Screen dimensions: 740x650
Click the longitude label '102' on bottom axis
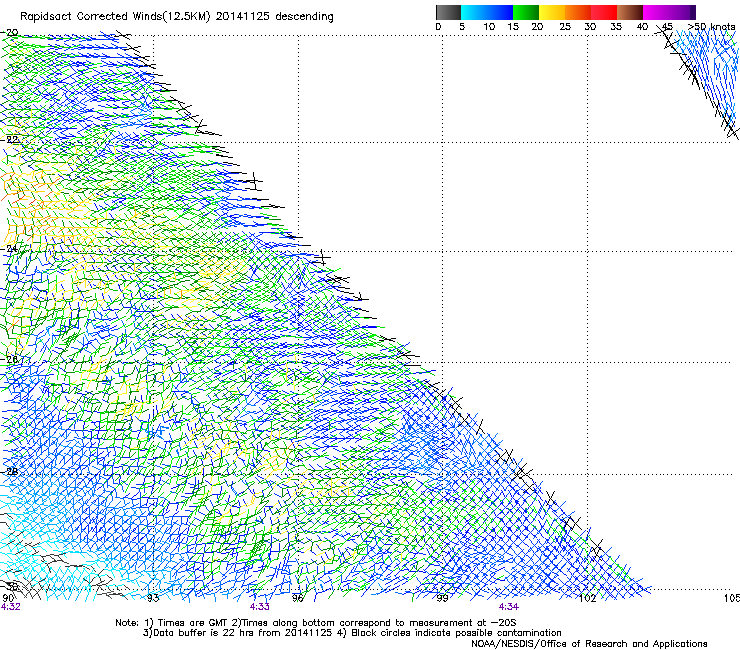point(588,598)
